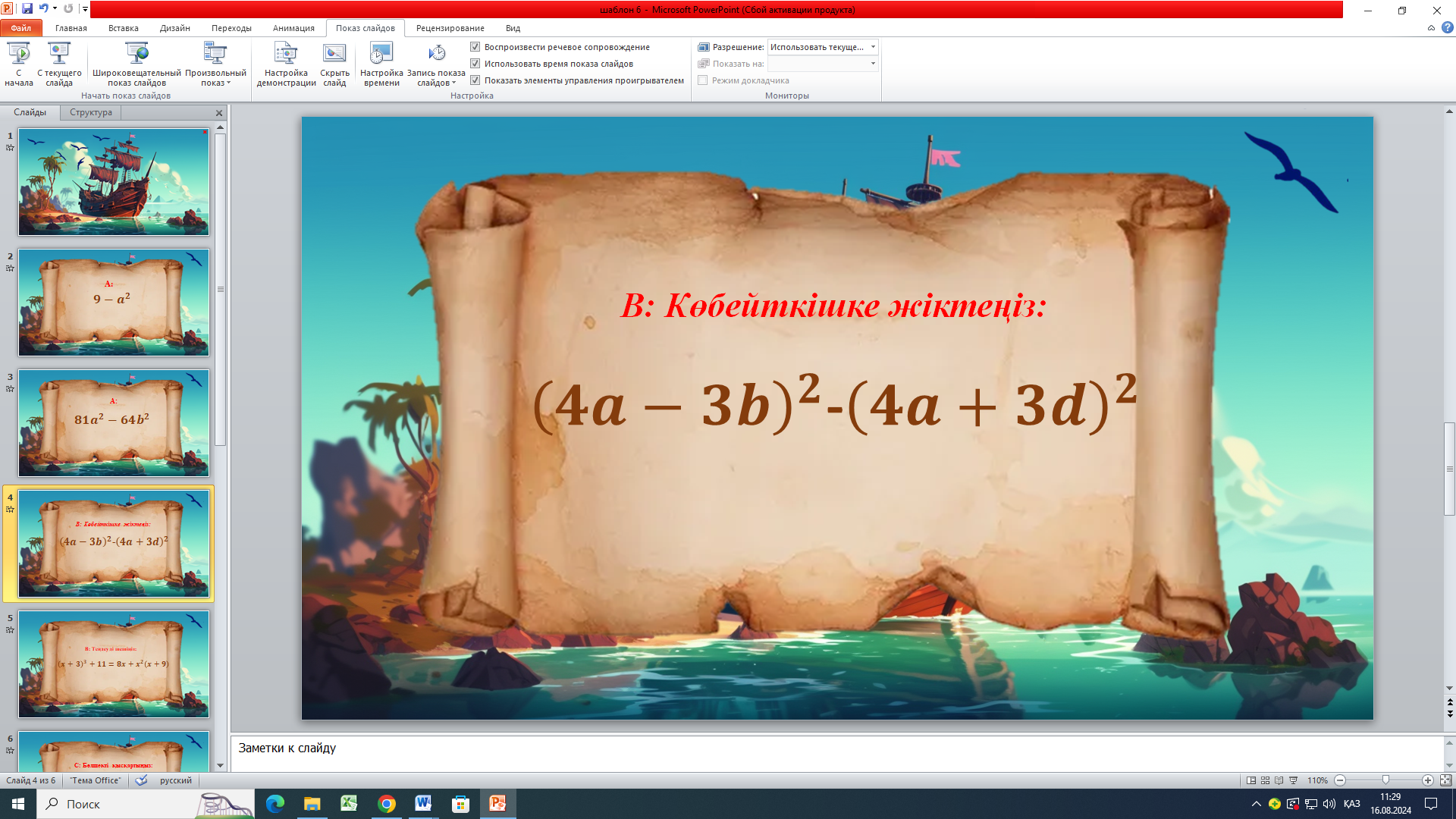This screenshot has height=819, width=1456.
Task: Open slideshow setup (Настройка демонстрации)
Action: click(286, 54)
